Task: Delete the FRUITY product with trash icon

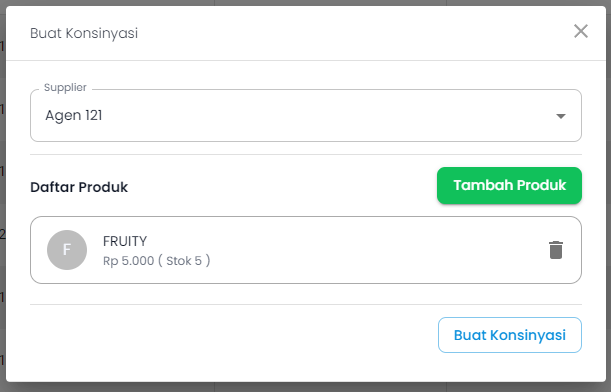Action: pos(556,250)
